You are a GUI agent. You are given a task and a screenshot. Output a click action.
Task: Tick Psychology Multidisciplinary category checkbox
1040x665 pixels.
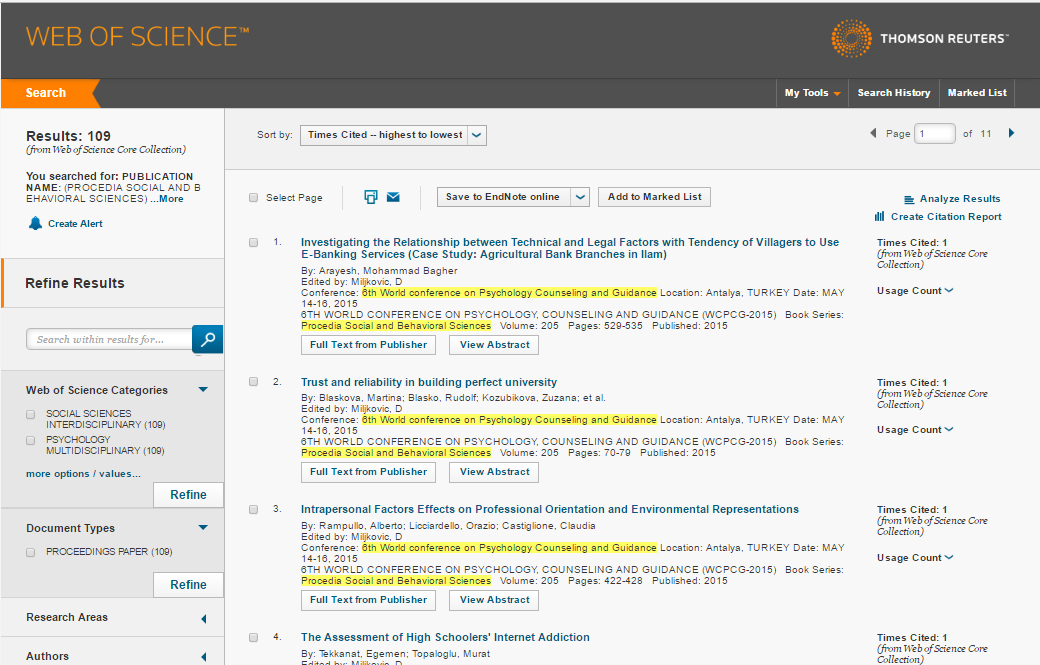(x=31, y=440)
